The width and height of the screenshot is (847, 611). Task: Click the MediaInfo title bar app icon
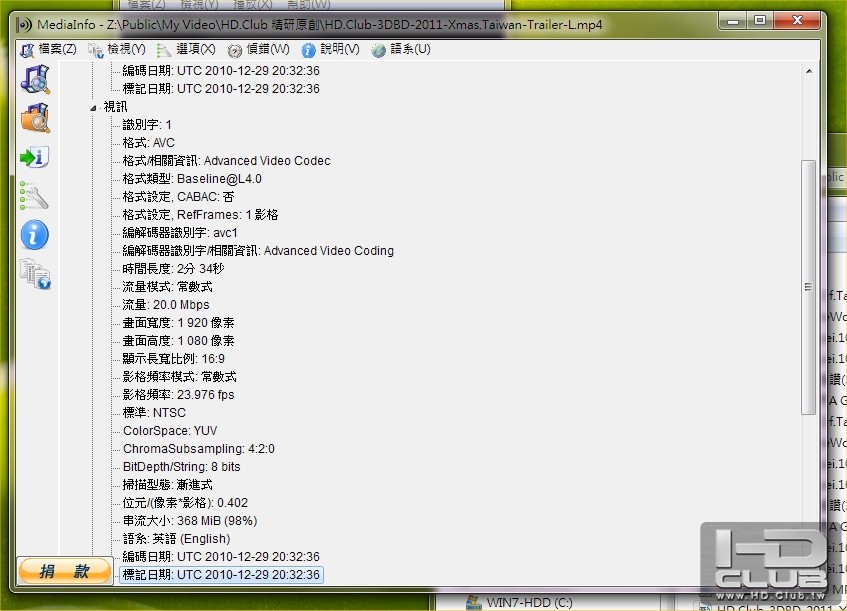click(24, 25)
